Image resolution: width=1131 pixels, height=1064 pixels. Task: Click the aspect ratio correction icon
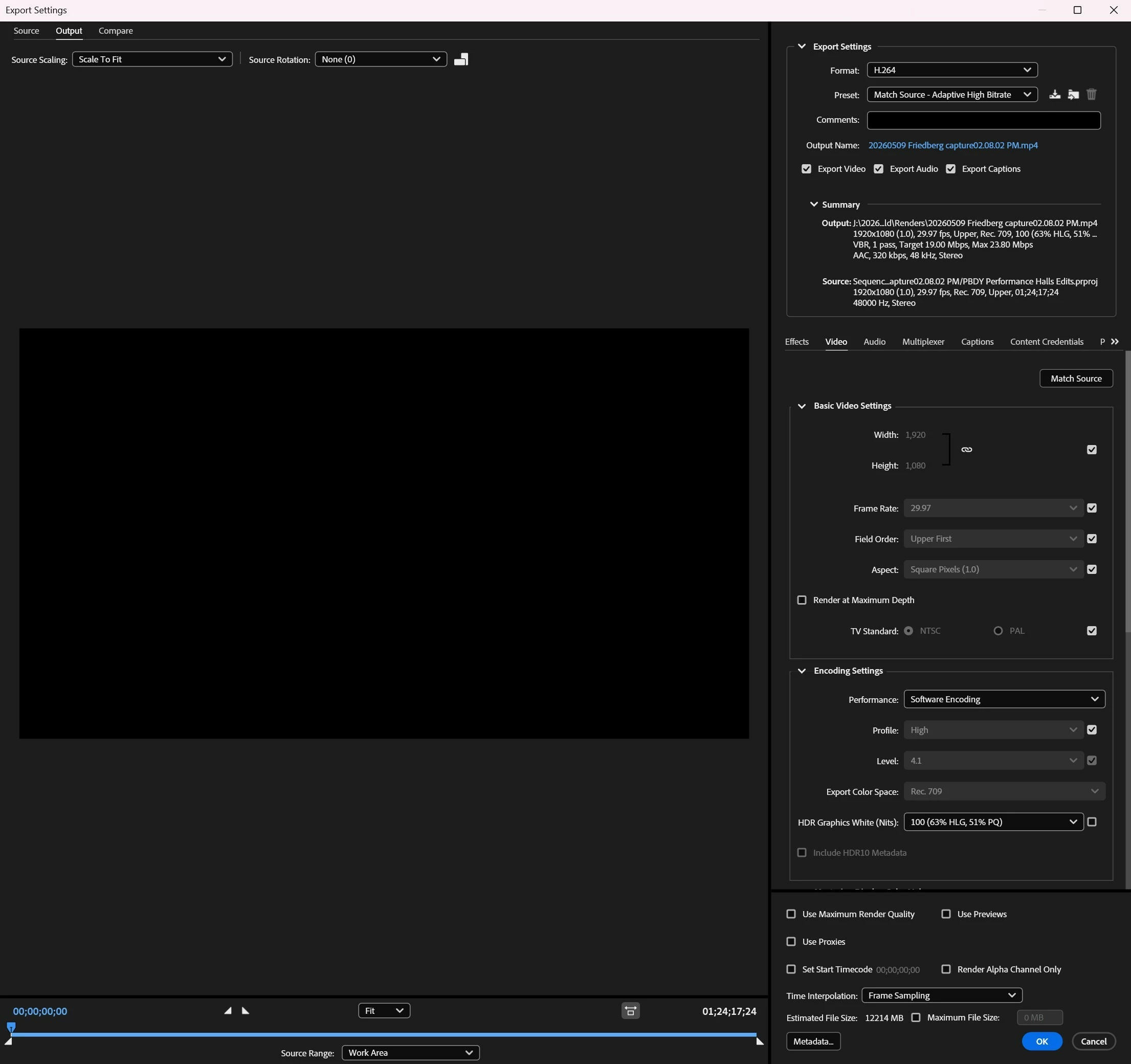[630, 1010]
